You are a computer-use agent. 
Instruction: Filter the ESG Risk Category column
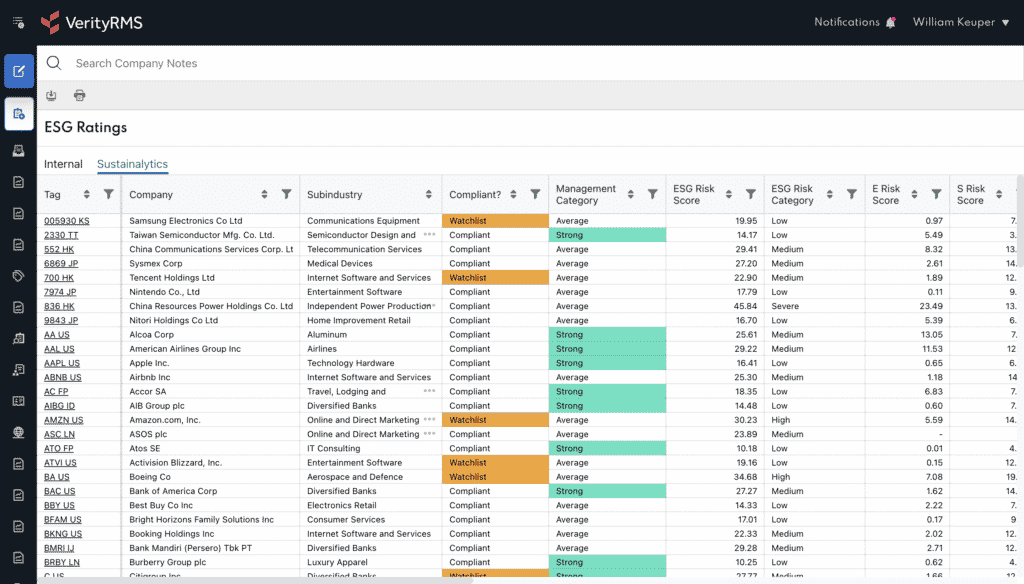tap(852, 194)
